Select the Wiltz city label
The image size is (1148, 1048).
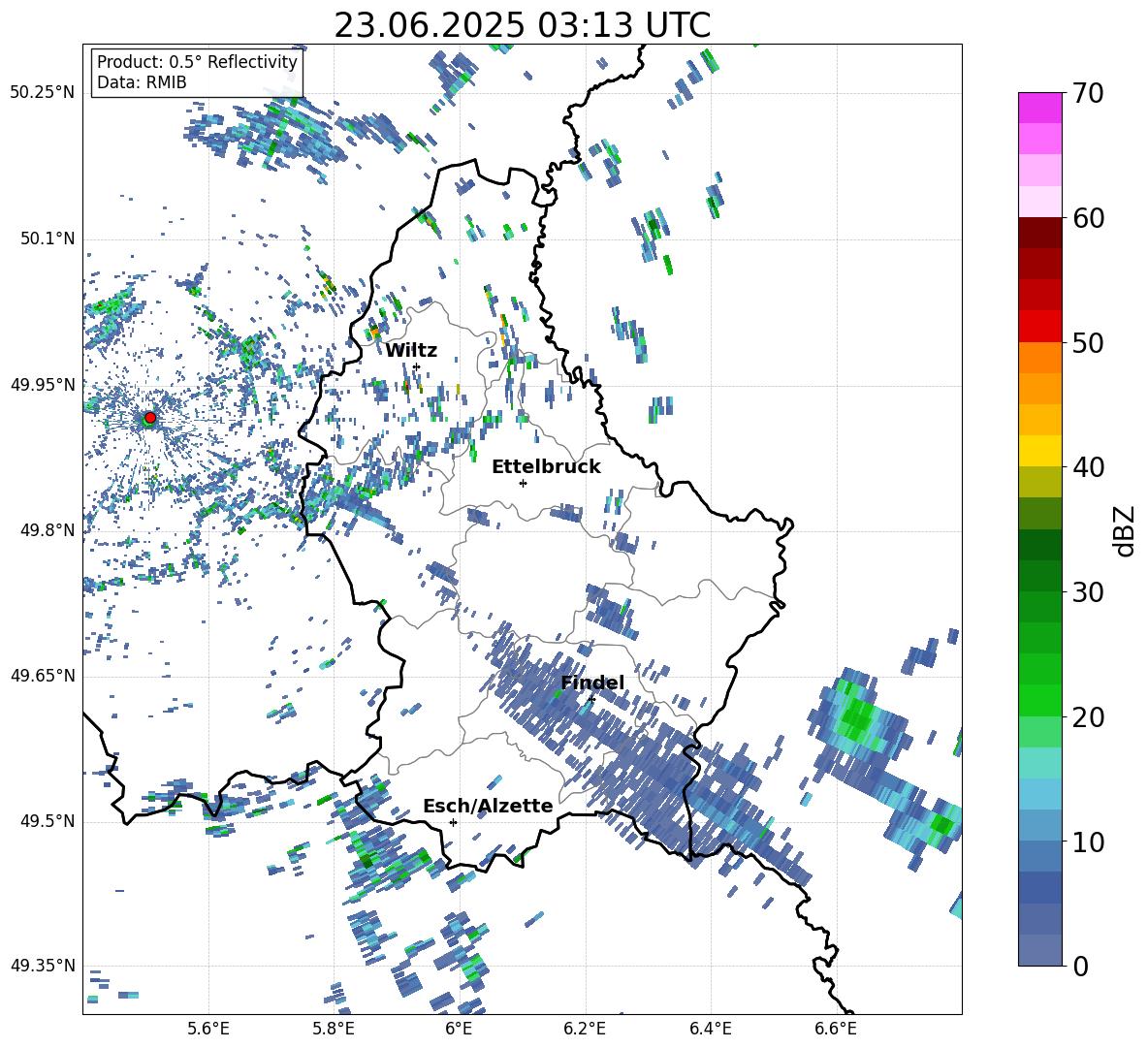pos(411,351)
